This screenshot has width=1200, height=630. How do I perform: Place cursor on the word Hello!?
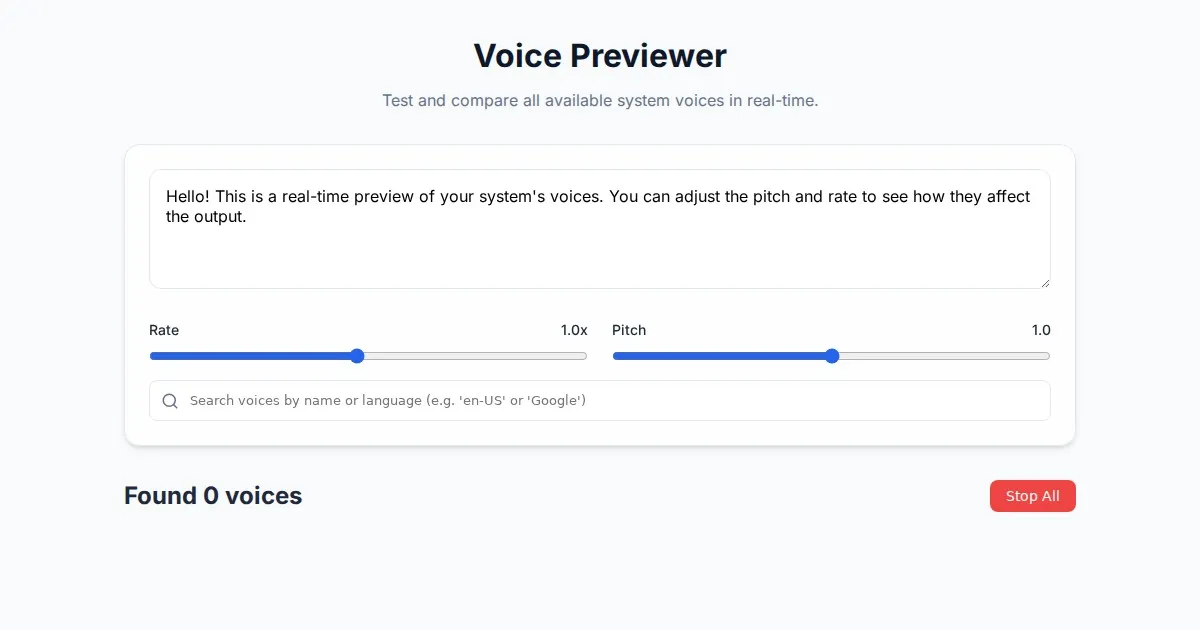click(x=187, y=197)
